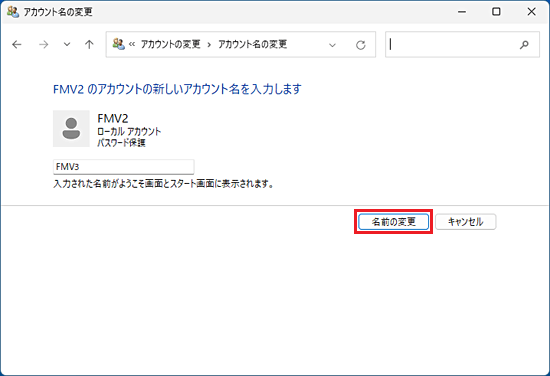550x376 pixels.
Task: Click the account name field containing FMV3
Action: [x=123, y=167]
